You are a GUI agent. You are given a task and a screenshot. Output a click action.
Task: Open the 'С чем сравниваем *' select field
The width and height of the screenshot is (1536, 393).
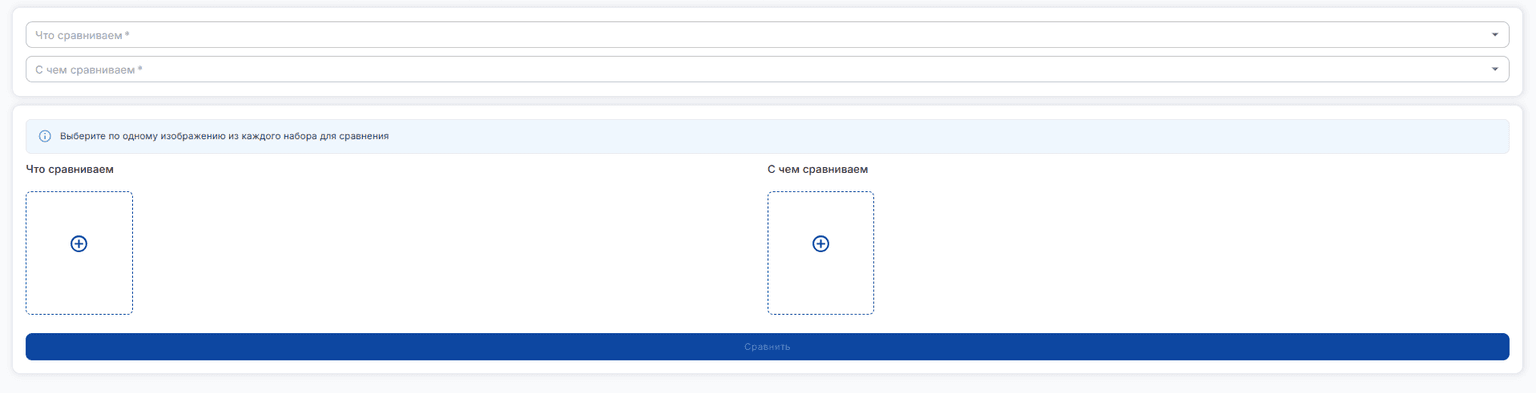pos(767,69)
